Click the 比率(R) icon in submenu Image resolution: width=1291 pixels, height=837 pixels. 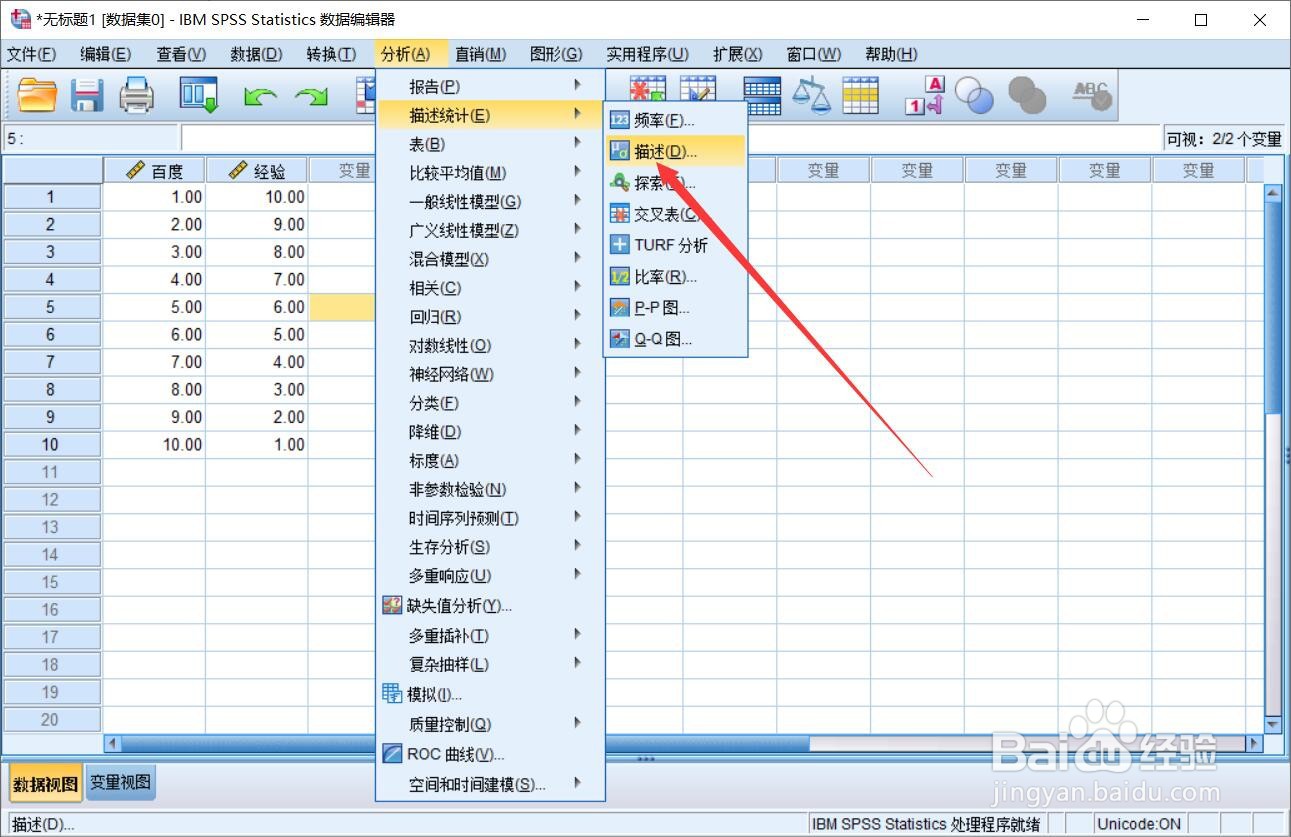(x=620, y=276)
